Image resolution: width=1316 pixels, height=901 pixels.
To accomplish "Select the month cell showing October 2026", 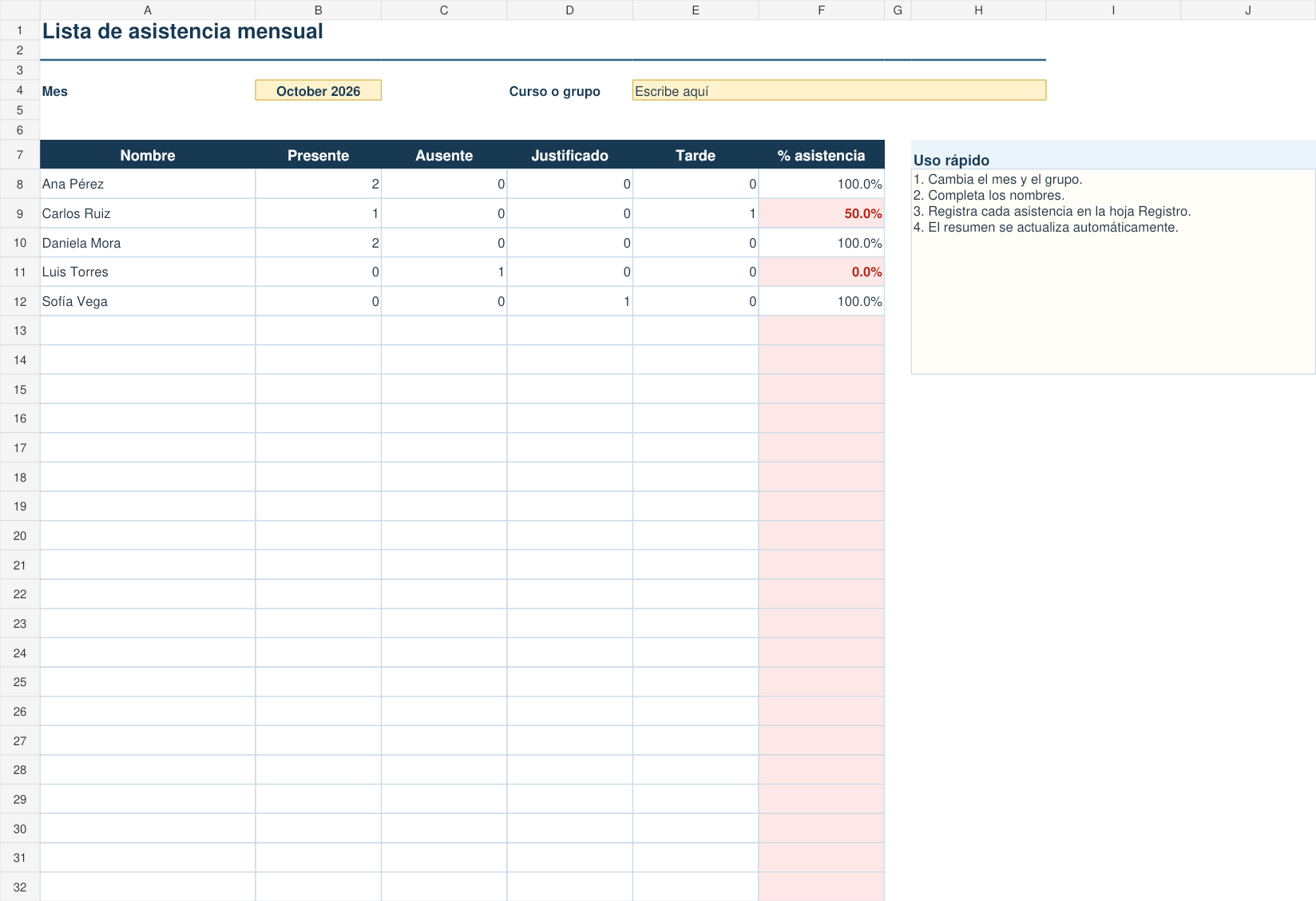I will click(x=318, y=90).
